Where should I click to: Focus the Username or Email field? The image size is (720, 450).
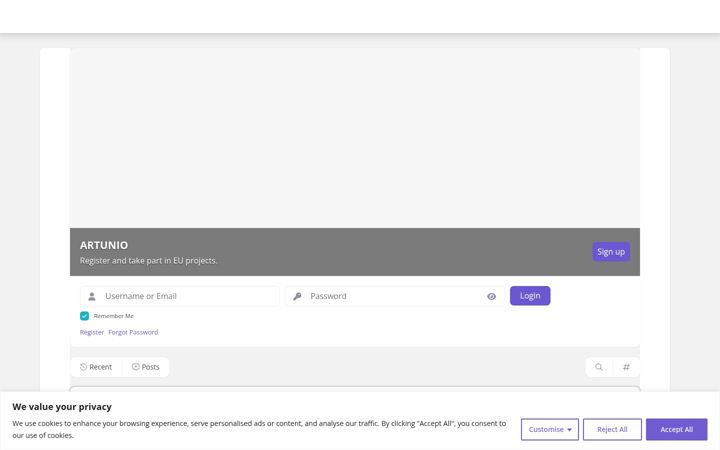tap(180, 296)
